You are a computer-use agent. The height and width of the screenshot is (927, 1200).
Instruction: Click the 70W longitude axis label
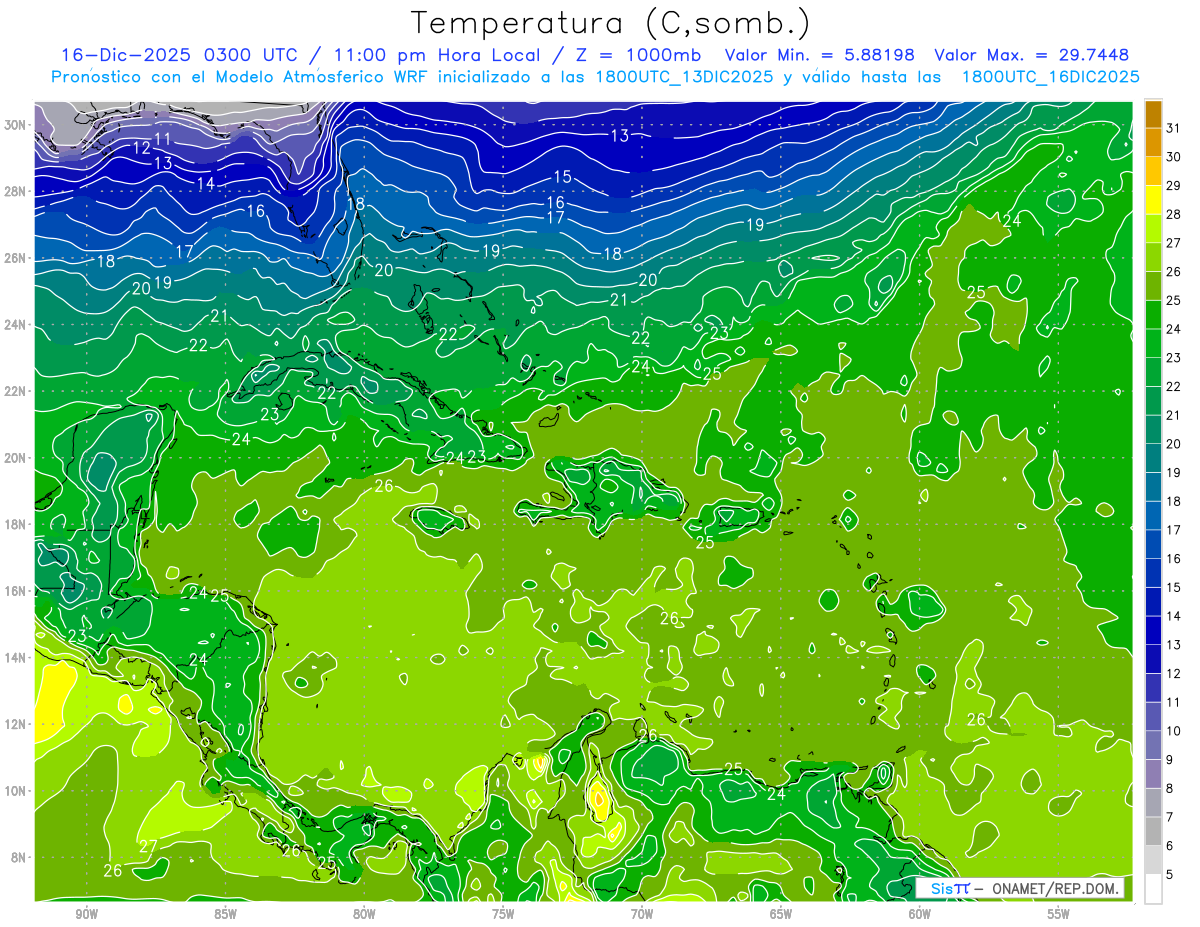point(642,914)
